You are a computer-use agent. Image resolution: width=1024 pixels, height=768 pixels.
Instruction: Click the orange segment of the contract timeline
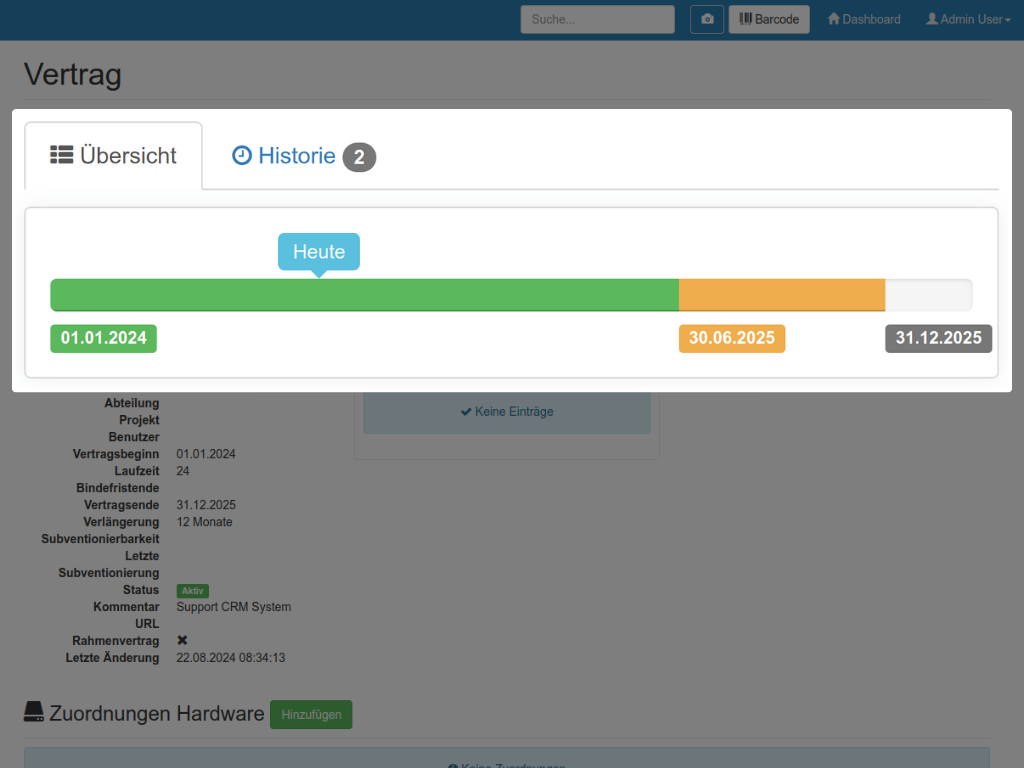click(x=781, y=295)
